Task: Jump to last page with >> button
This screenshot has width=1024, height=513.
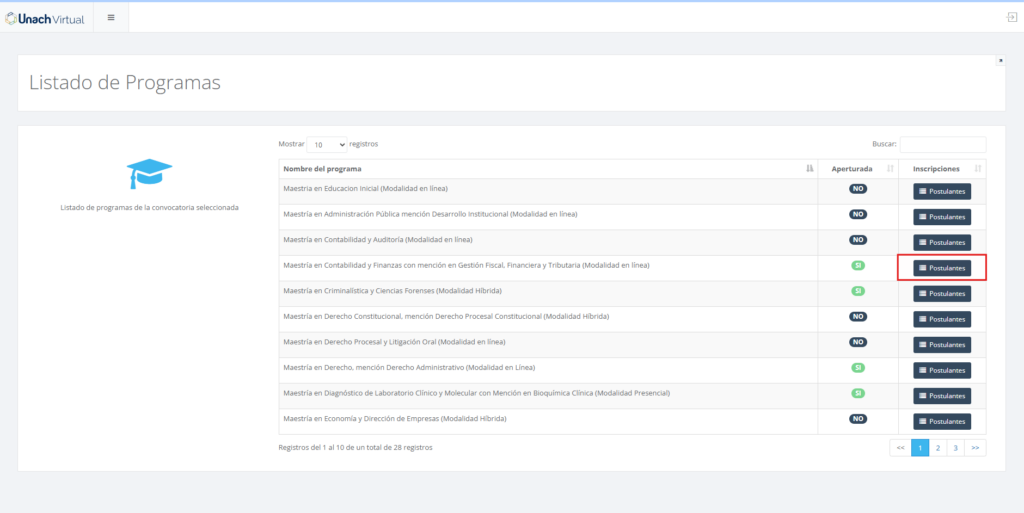Action: pyautogui.click(x=975, y=448)
